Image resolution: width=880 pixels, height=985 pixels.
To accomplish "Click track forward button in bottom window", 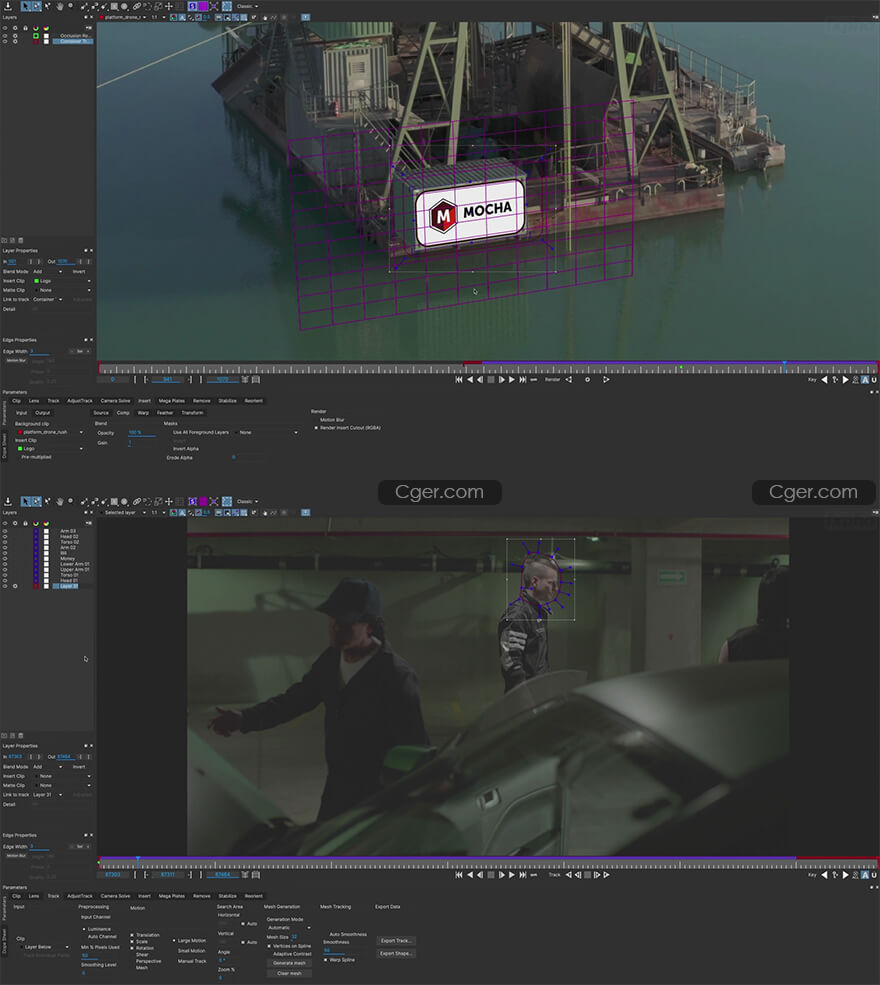I will click(x=606, y=874).
